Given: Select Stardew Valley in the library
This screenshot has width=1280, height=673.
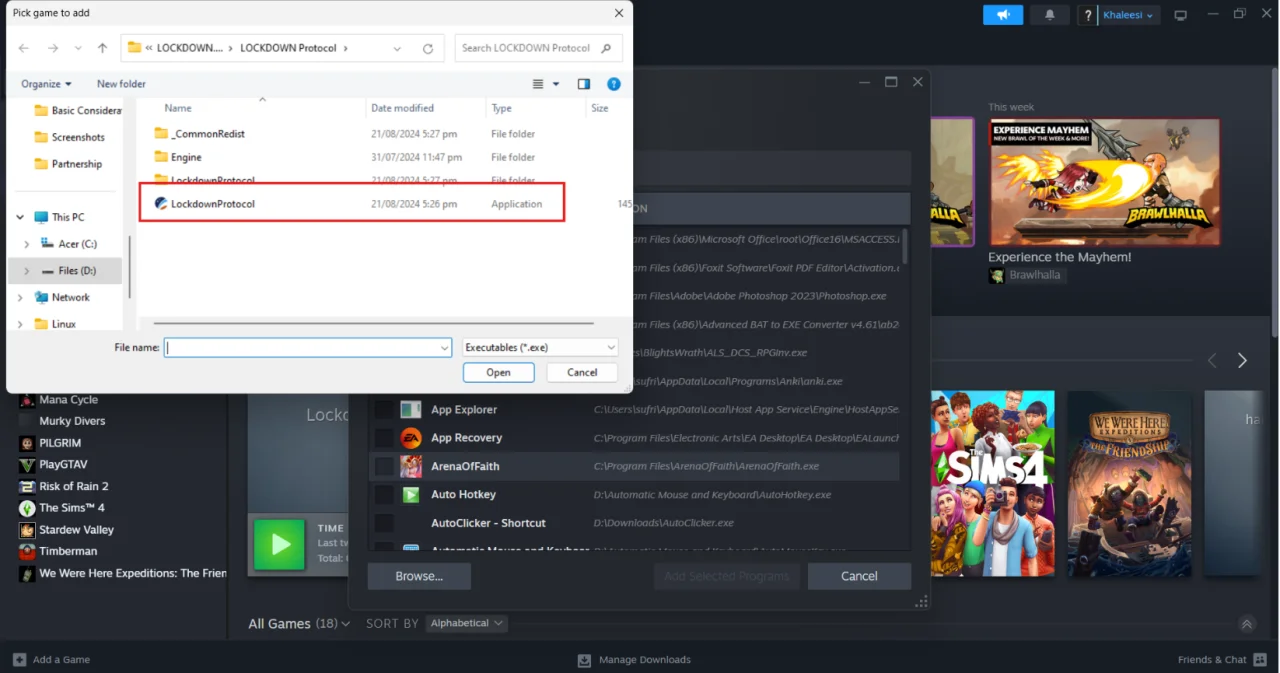Looking at the screenshot, I should (76, 530).
